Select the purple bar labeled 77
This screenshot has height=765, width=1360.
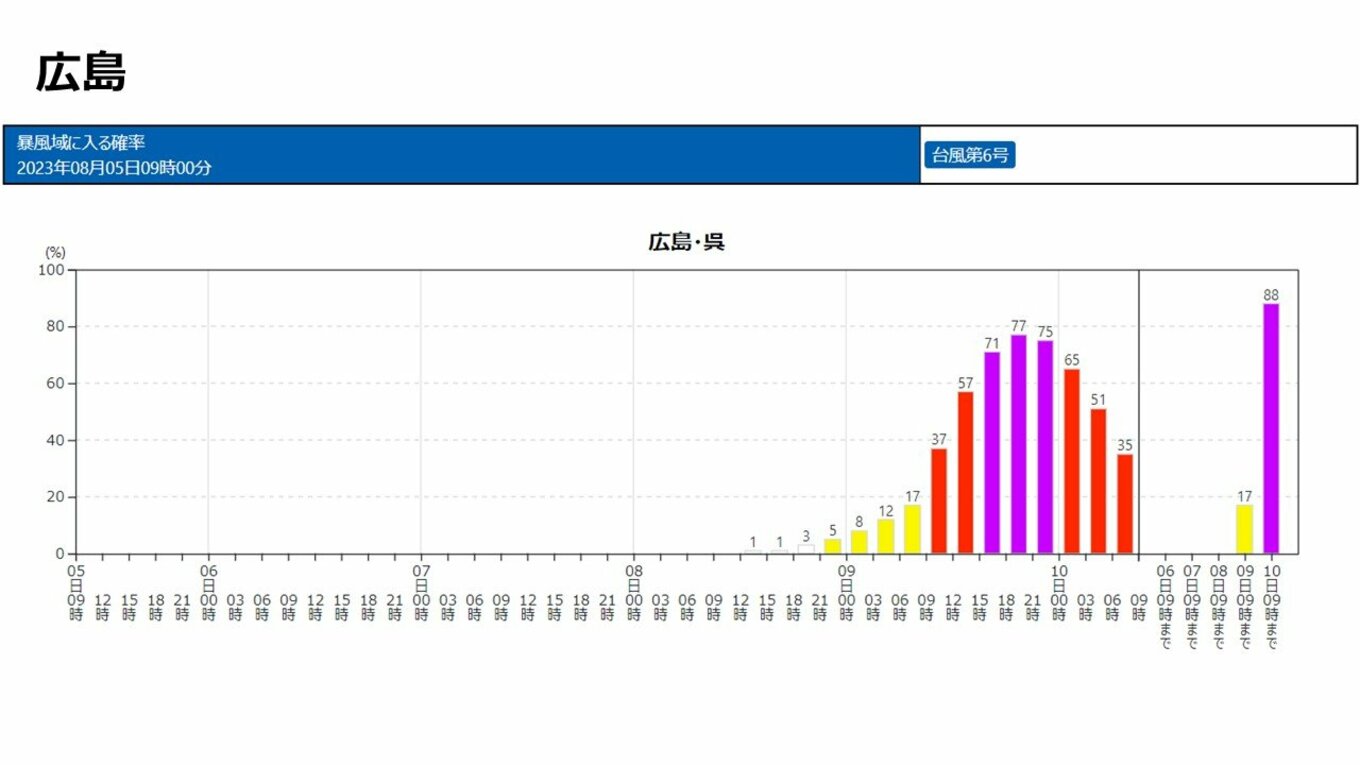[1018, 444]
